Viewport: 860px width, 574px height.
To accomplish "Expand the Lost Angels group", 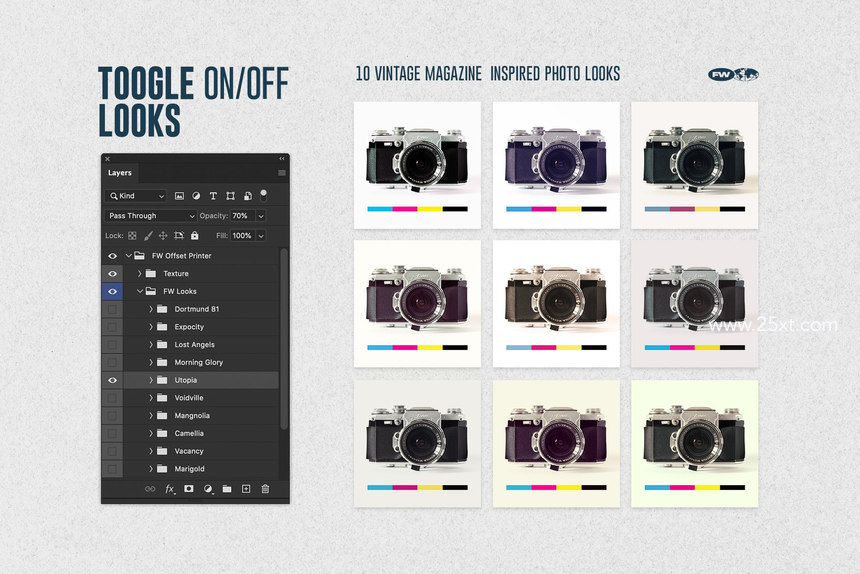I will pyautogui.click(x=151, y=345).
